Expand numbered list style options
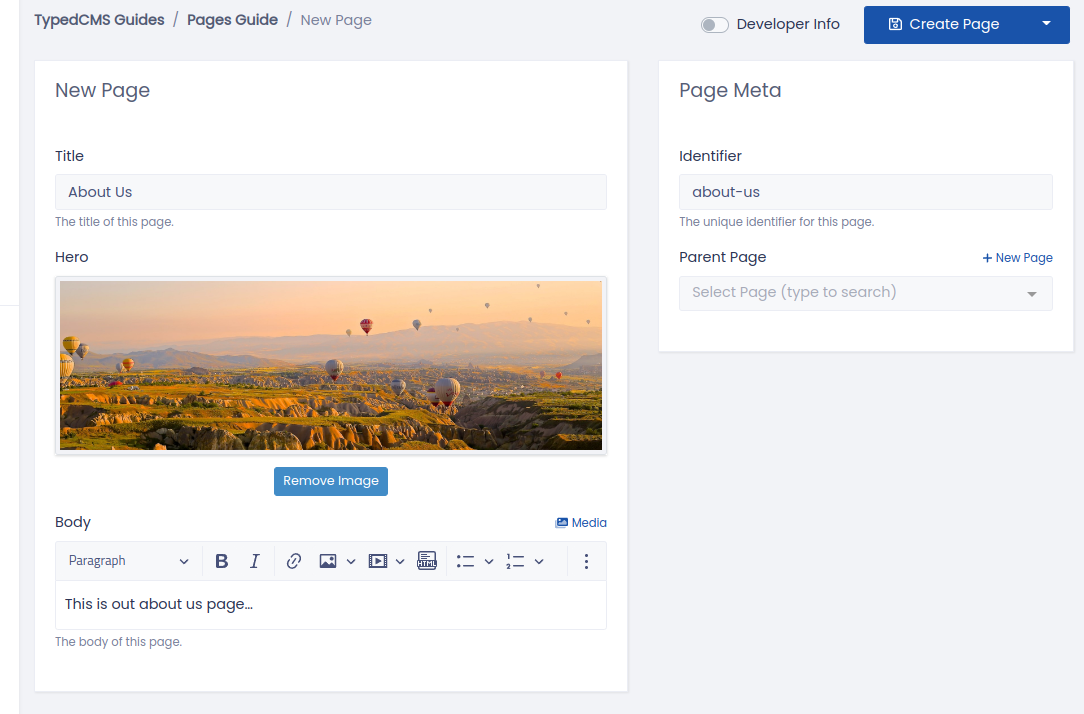Image resolution: width=1084 pixels, height=714 pixels. (539, 561)
